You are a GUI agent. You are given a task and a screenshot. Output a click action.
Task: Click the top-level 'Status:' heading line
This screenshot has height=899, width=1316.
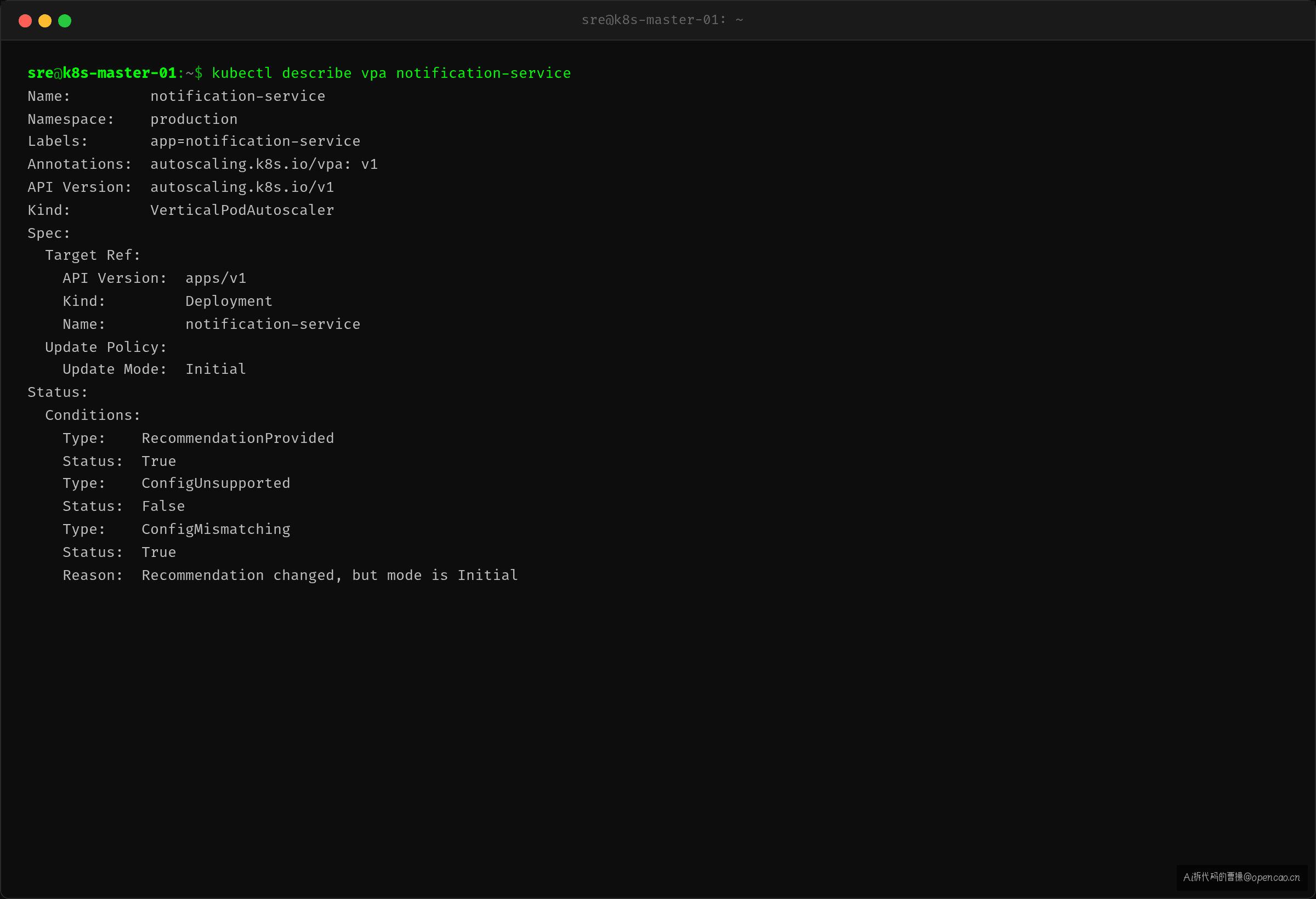(58, 392)
